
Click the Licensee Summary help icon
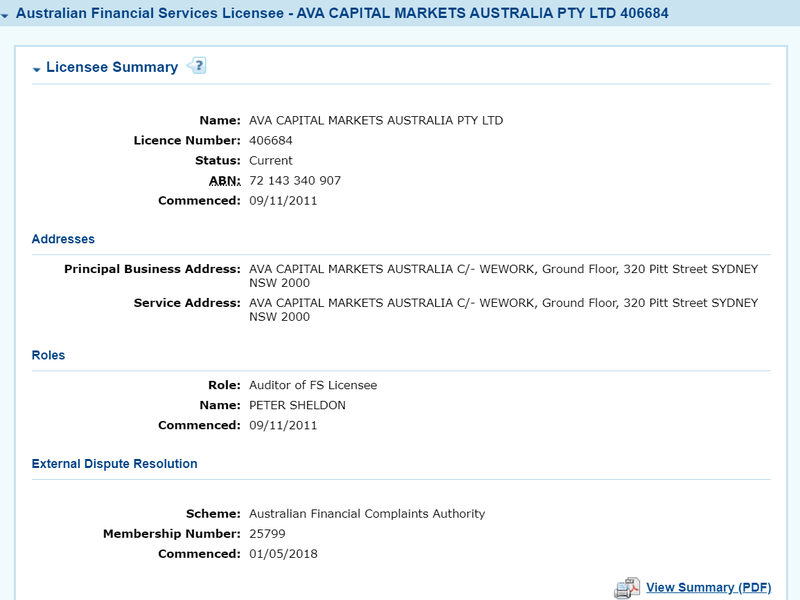196,66
